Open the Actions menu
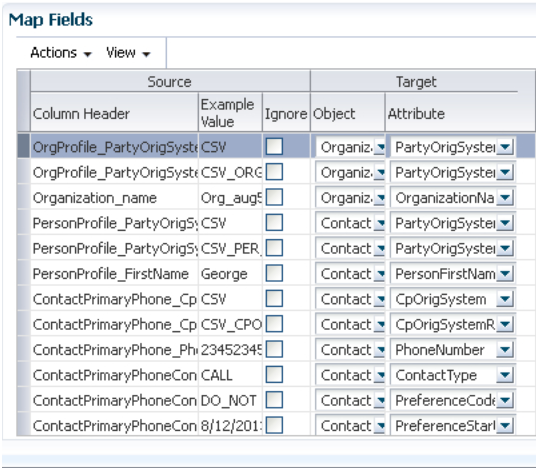The height and width of the screenshot is (470, 538). coord(61,53)
